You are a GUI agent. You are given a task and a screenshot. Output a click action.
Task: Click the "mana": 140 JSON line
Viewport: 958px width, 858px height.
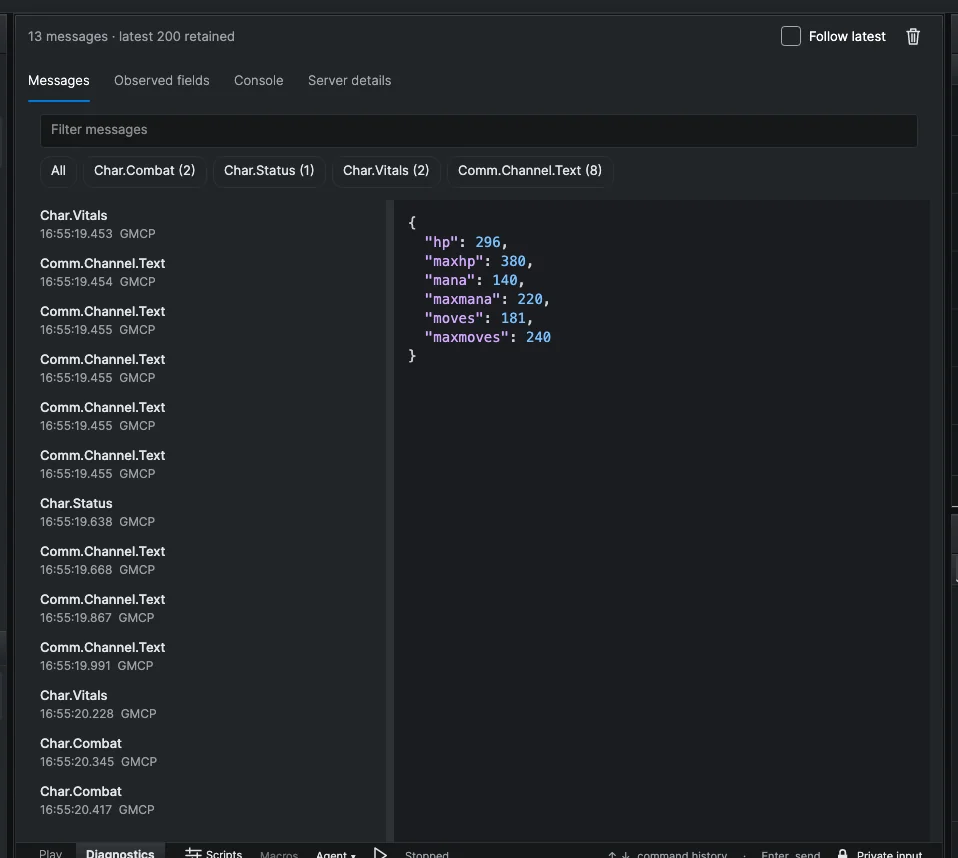[x=475, y=280]
